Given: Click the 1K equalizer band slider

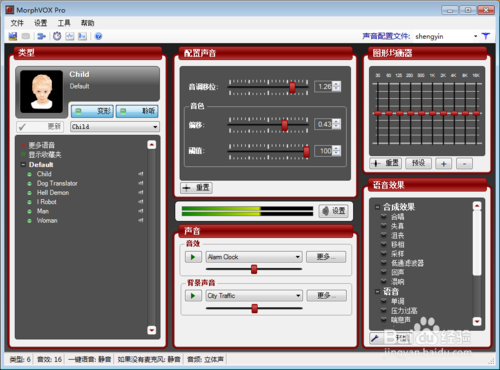Looking at the screenshot, I should tap(432, 113).
